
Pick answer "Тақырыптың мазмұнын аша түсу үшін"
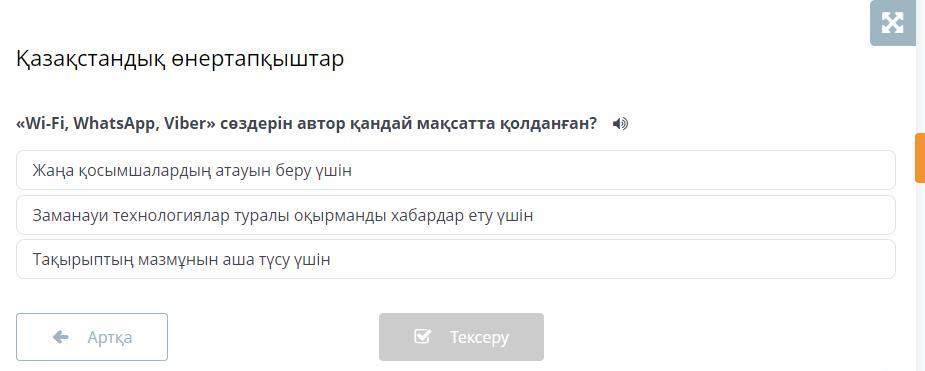[455, 259]
